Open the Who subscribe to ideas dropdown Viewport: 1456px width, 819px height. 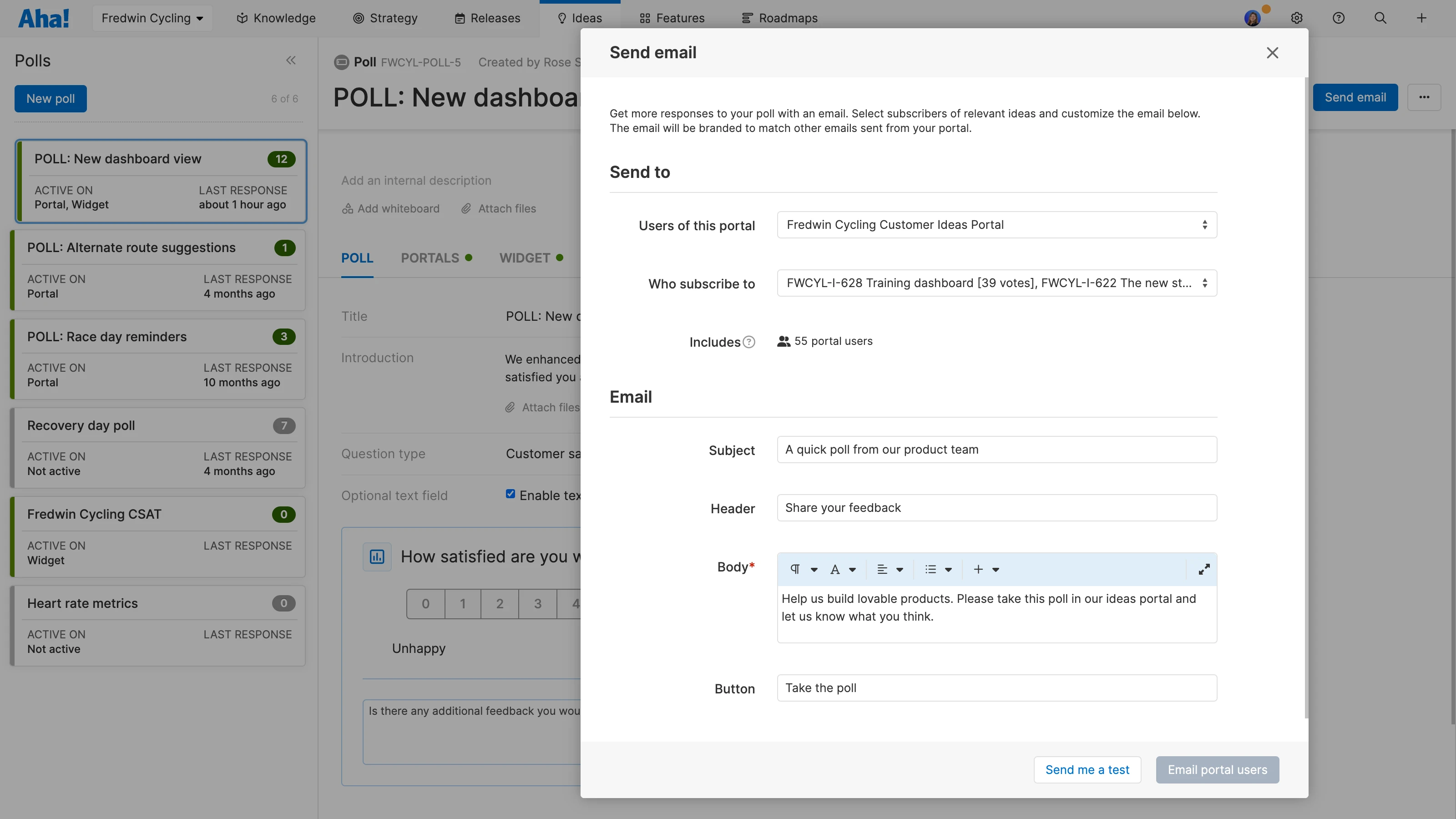(x=996, y=283)
